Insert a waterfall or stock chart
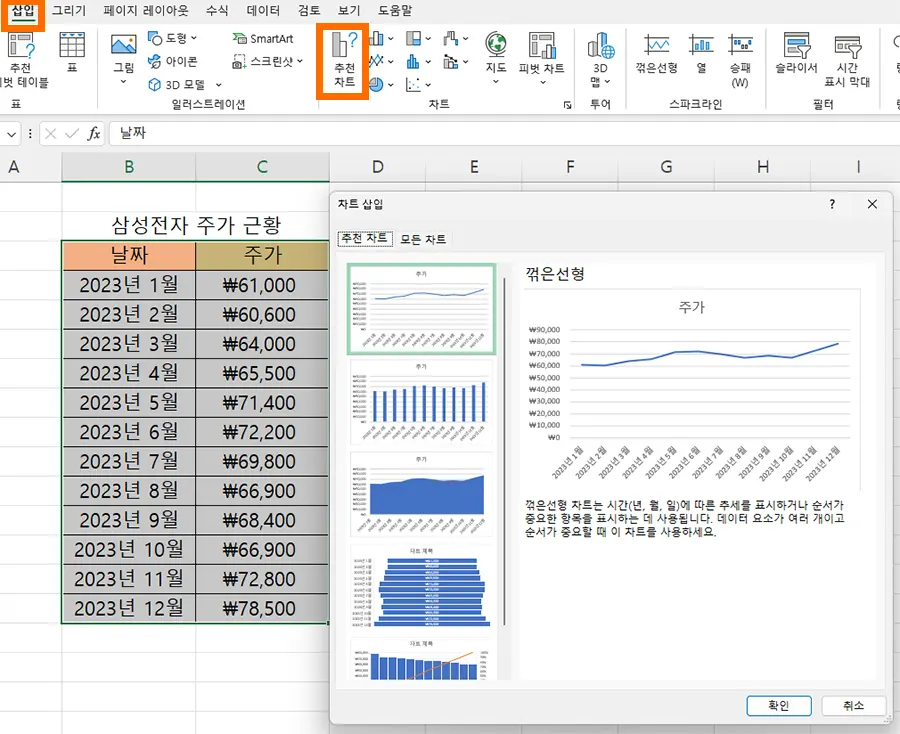The width and height of the screenshot is (900, 734). point(451,38)
